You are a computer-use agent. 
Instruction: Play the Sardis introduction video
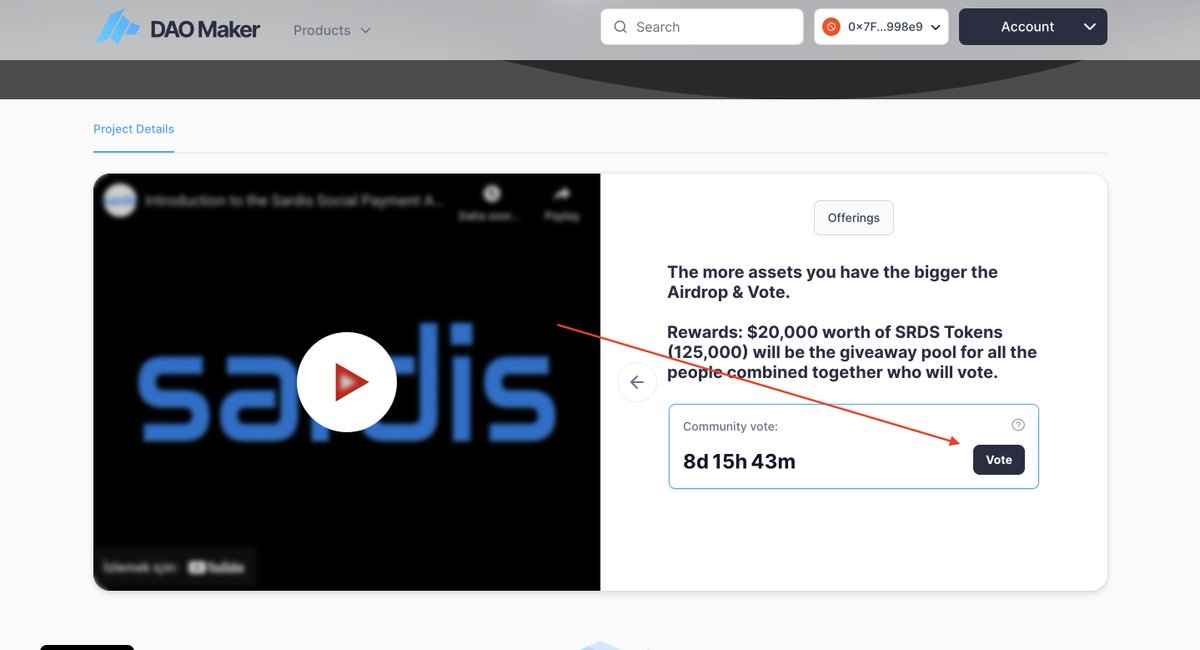click(347, 382)
